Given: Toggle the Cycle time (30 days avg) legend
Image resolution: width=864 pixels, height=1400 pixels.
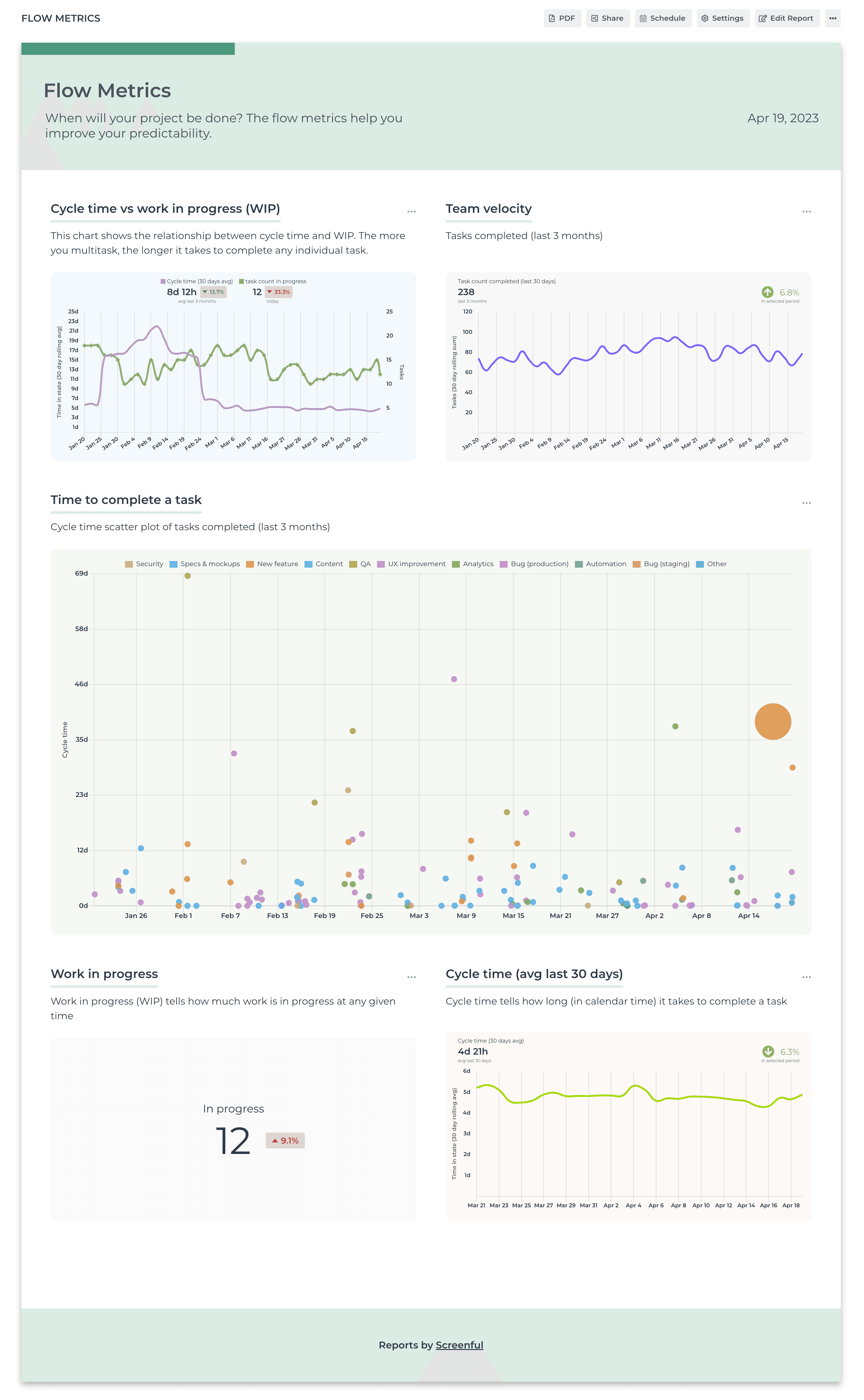Looking at the screenshot, I should click(197, 281).
